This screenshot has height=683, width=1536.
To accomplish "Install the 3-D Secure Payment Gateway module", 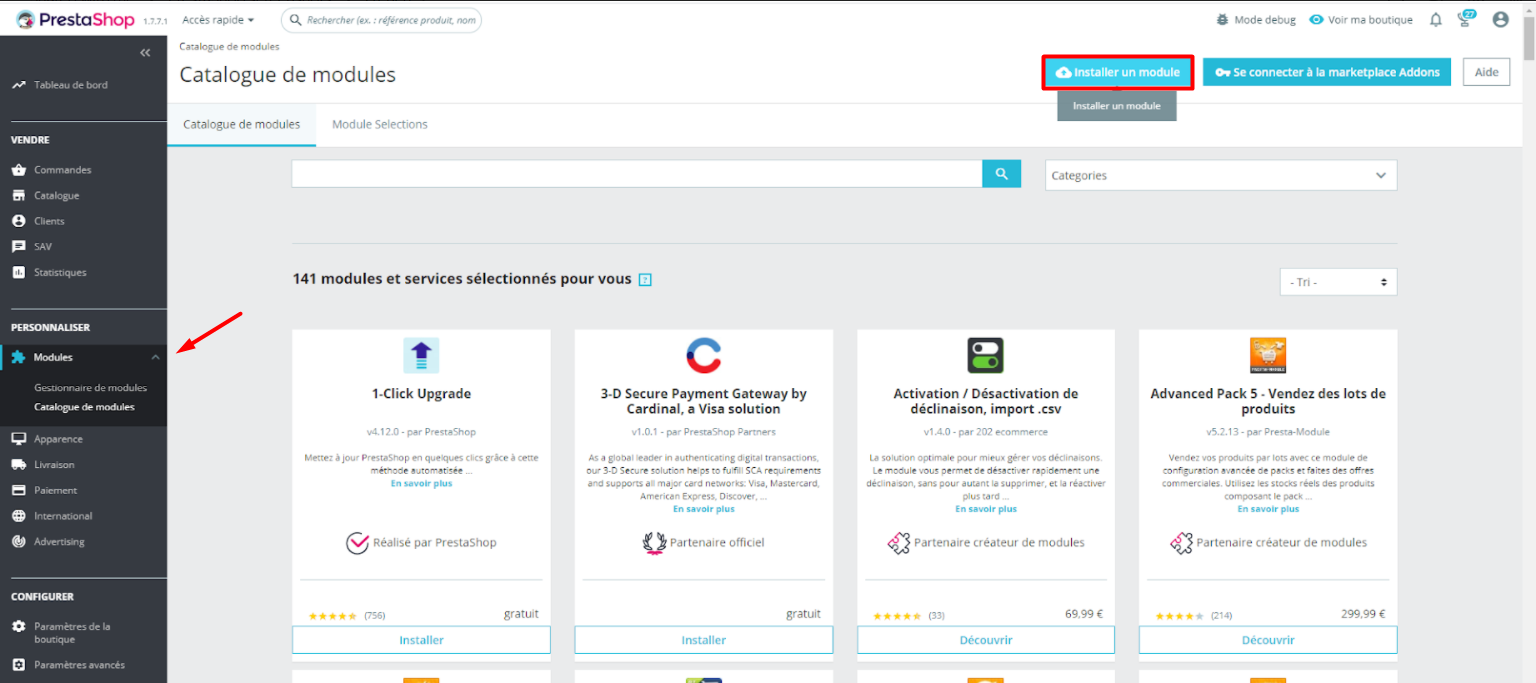I will click(x=704, y=640).
